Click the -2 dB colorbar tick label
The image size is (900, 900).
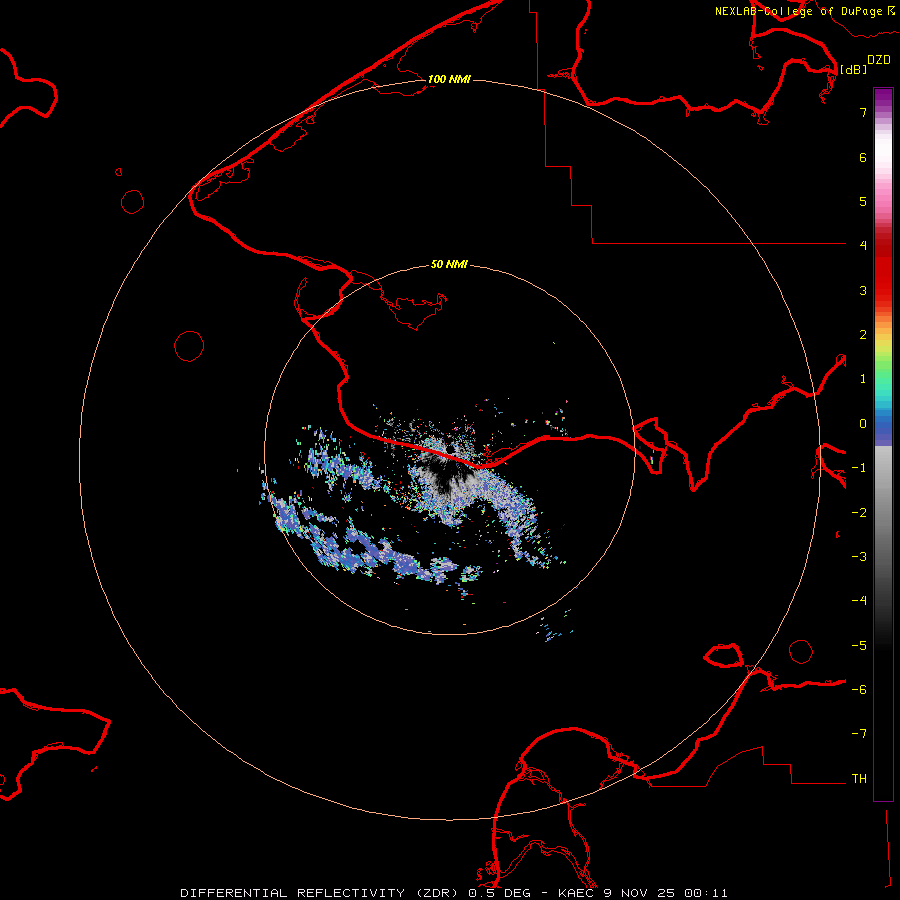click(x=859, y=513)
